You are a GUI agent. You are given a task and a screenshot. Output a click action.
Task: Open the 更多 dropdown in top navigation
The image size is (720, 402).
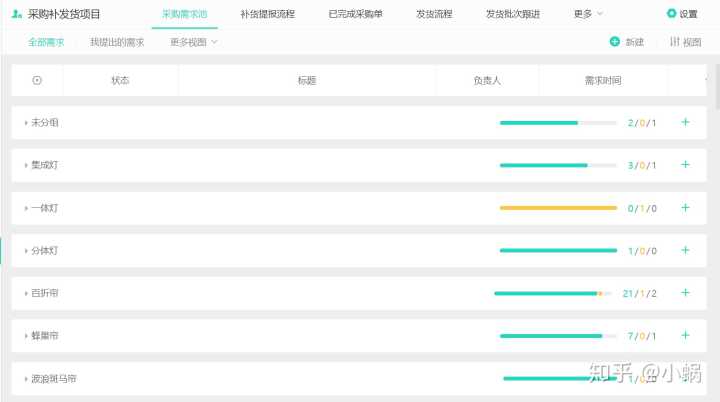(x=588, y=14)
